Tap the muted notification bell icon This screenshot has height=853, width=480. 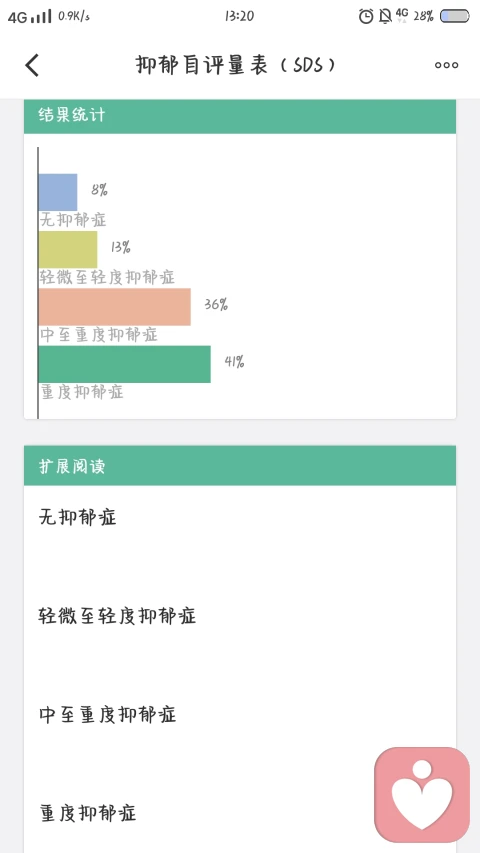click(385, 16)
